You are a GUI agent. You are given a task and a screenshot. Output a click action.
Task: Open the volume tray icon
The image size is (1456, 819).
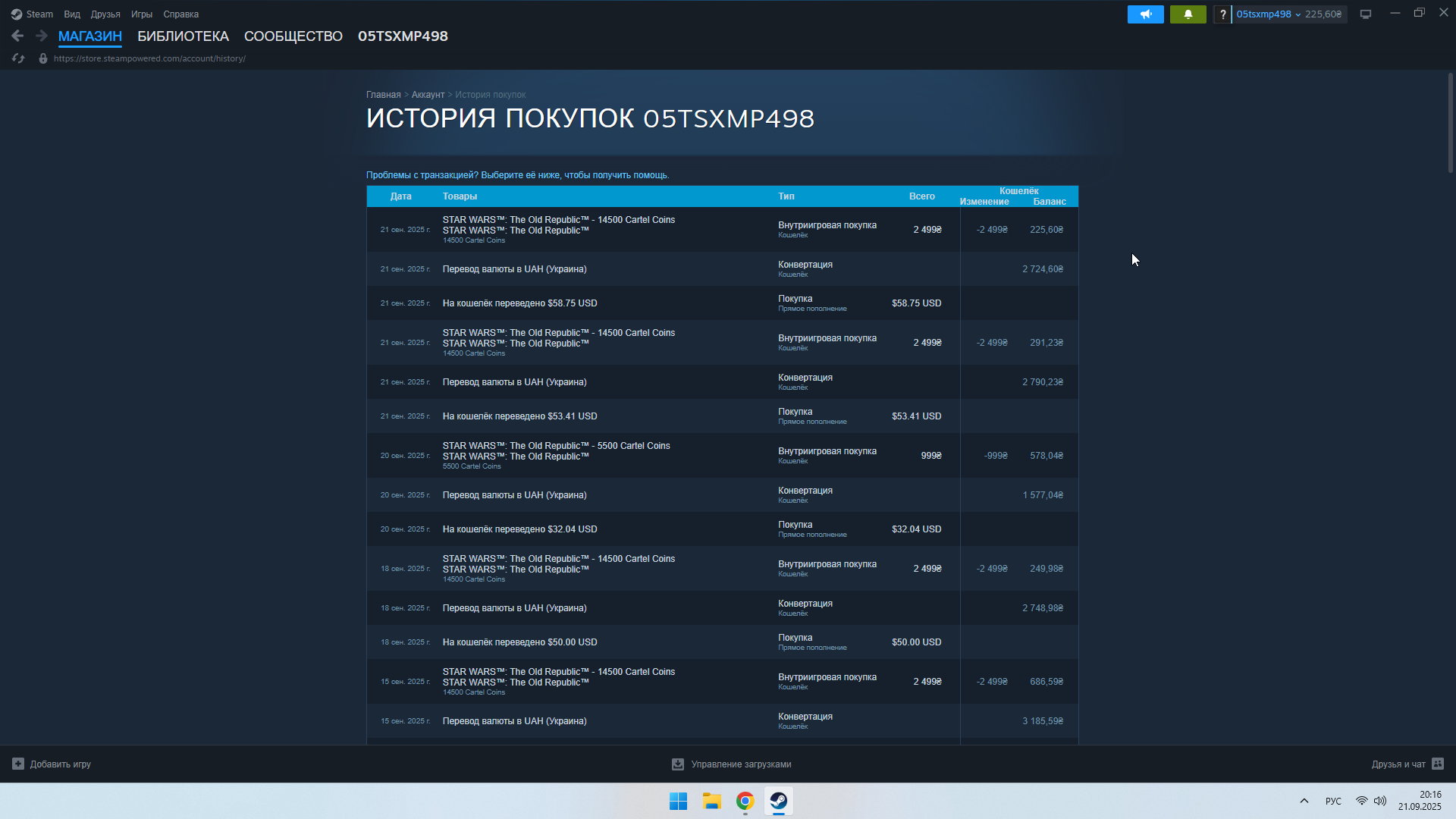pos(1380,801)
